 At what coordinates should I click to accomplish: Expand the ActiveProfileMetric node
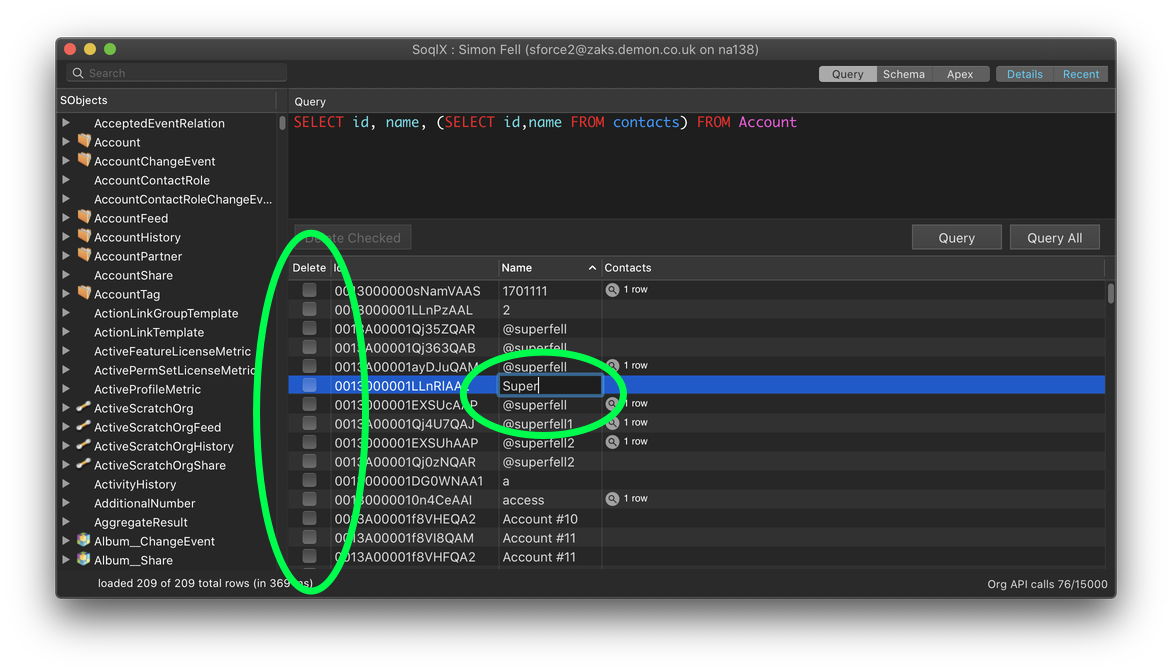[67, 389]
